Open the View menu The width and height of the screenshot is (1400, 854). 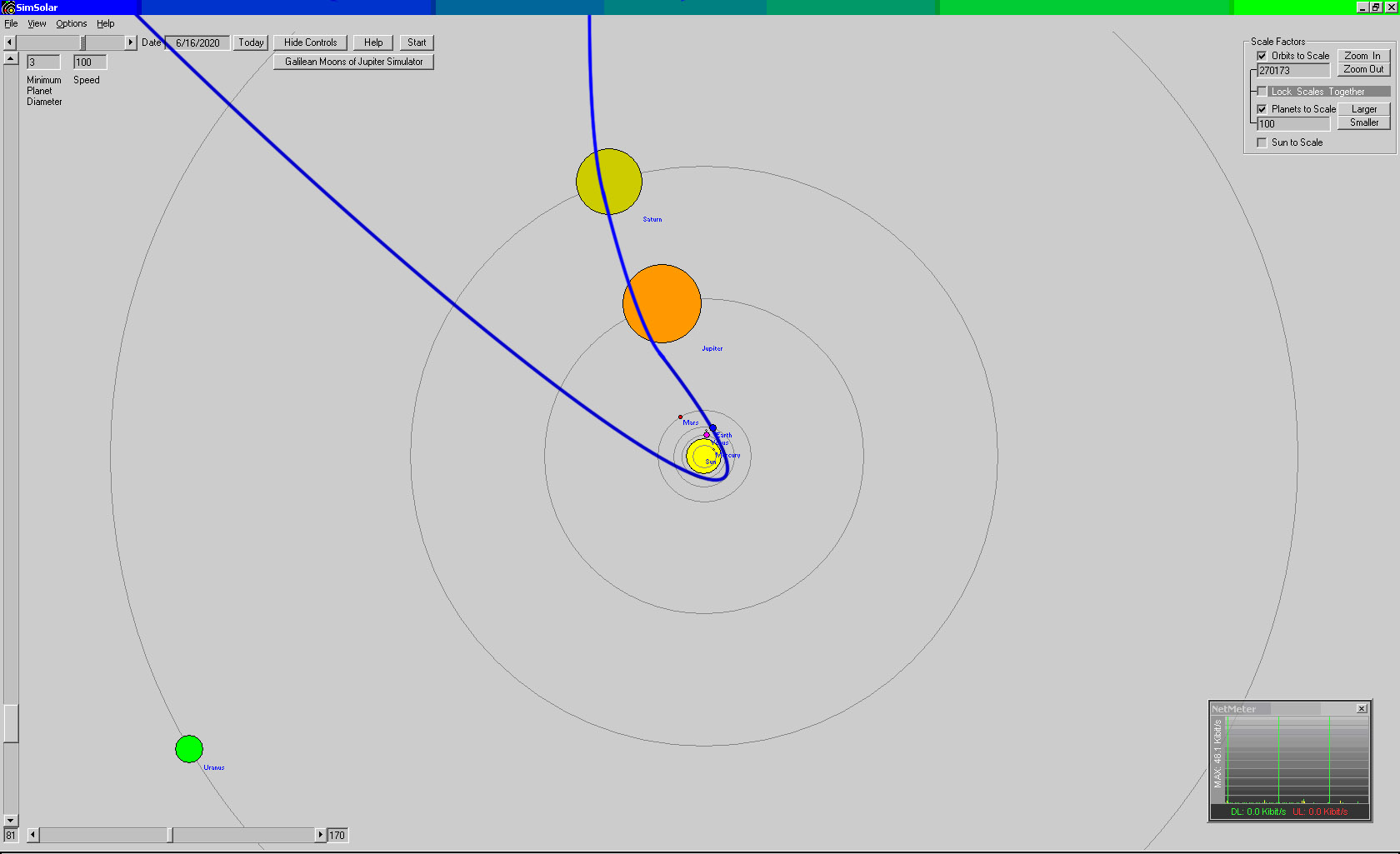pyautogui.click(x=37, y=23)
